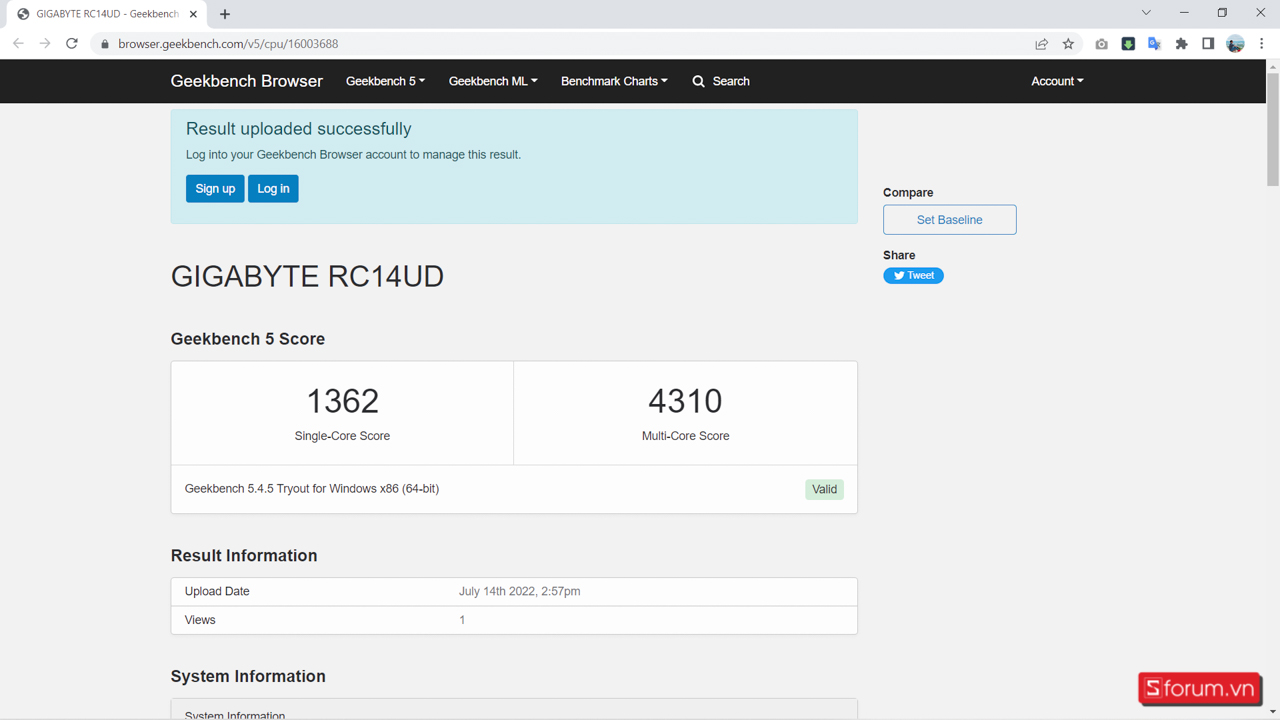Image resolution: width=1280 pixels, height=720 pixels.
Task: Open the Chrome profile avatar
Action: [1235, 44]
